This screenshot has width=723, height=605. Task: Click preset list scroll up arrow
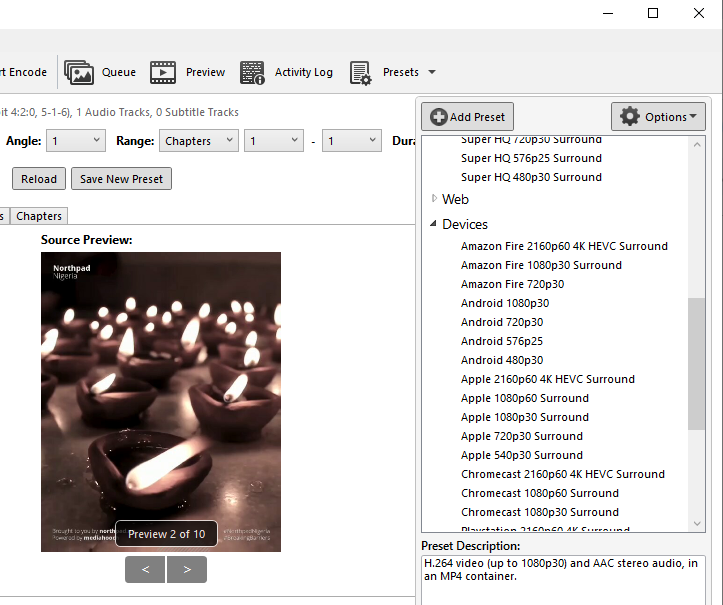click(x=697, y=145)
